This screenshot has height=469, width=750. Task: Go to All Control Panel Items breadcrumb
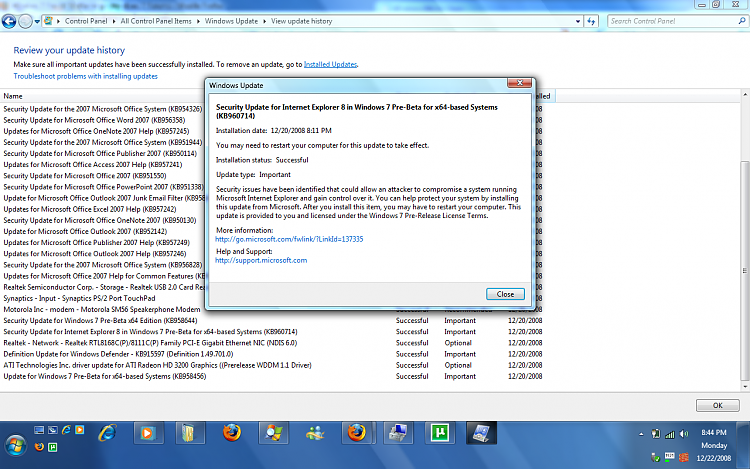156,21
